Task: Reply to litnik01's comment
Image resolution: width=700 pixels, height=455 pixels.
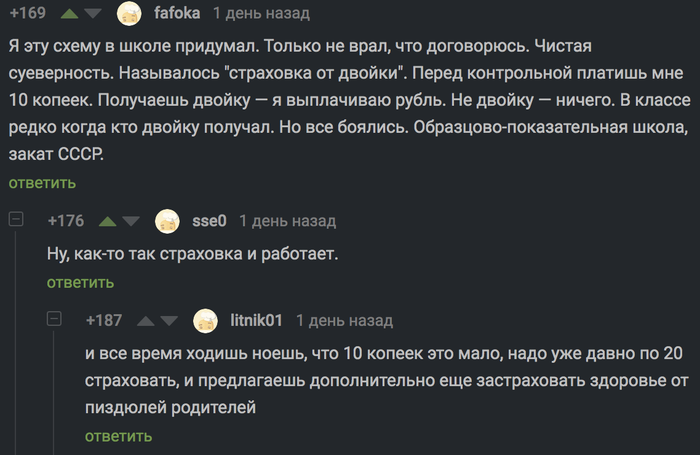Action: point(118,436)
